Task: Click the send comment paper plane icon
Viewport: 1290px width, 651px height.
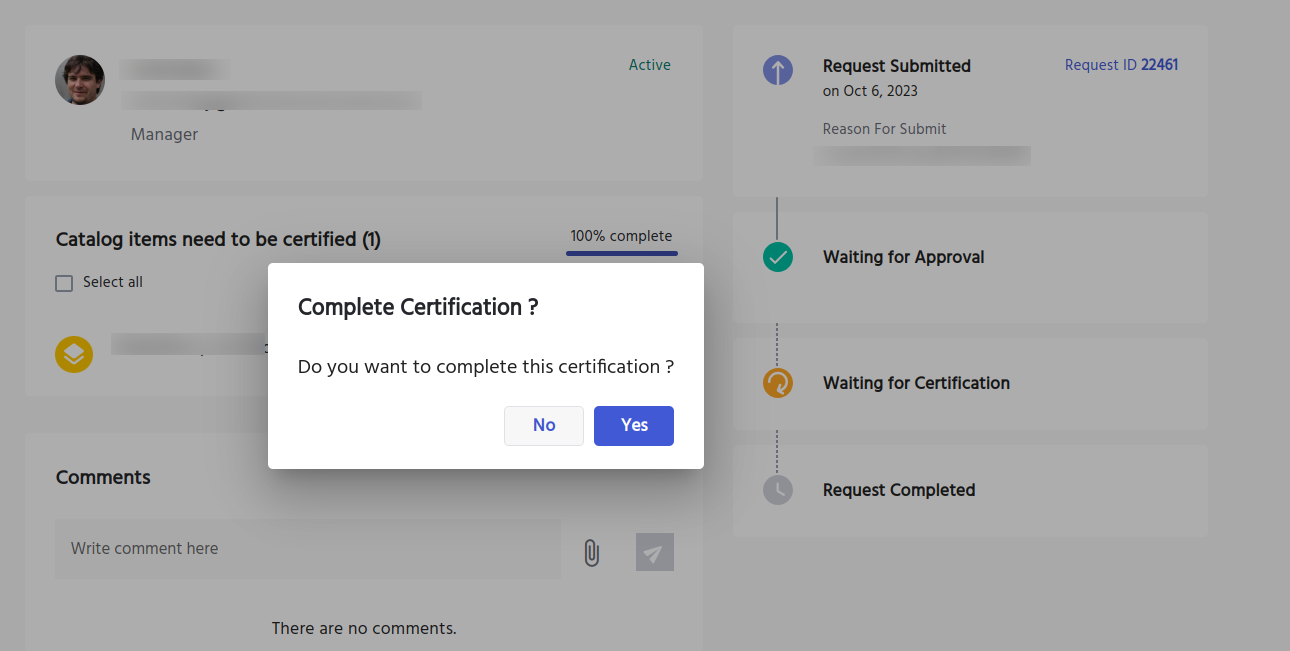Action: (x=654, y=552)
